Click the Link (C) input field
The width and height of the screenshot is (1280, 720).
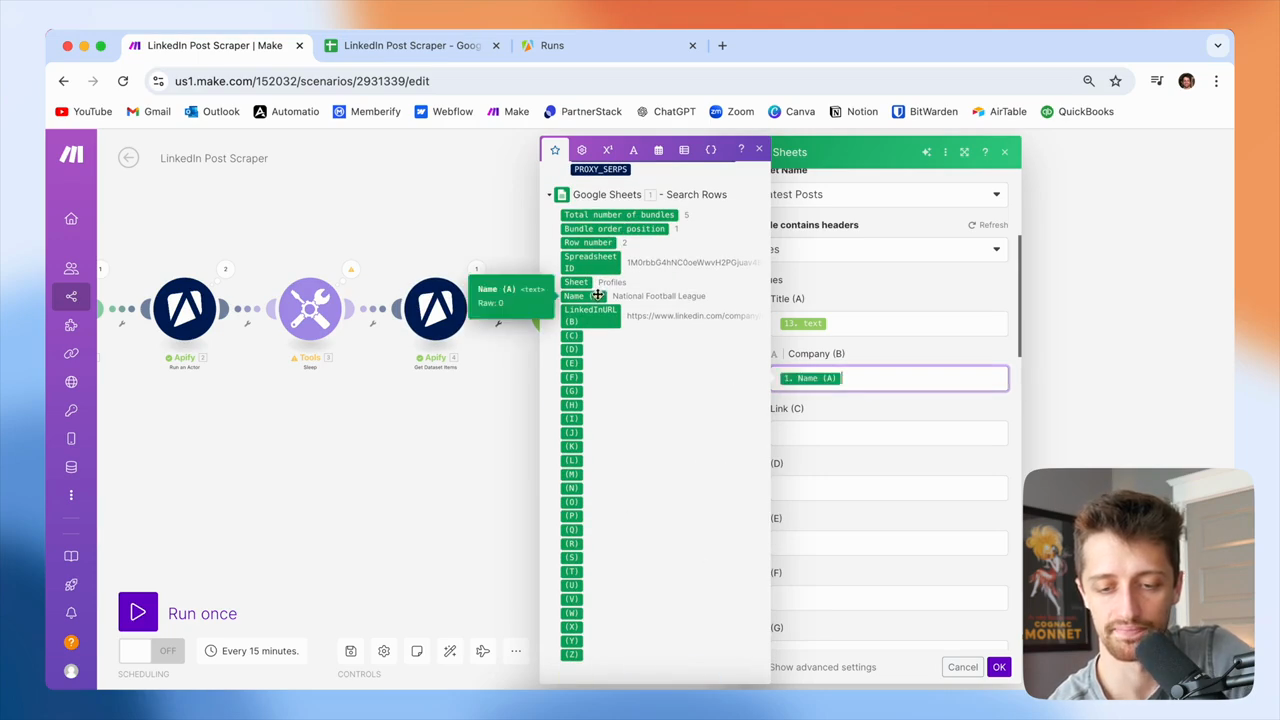[890, 433]
